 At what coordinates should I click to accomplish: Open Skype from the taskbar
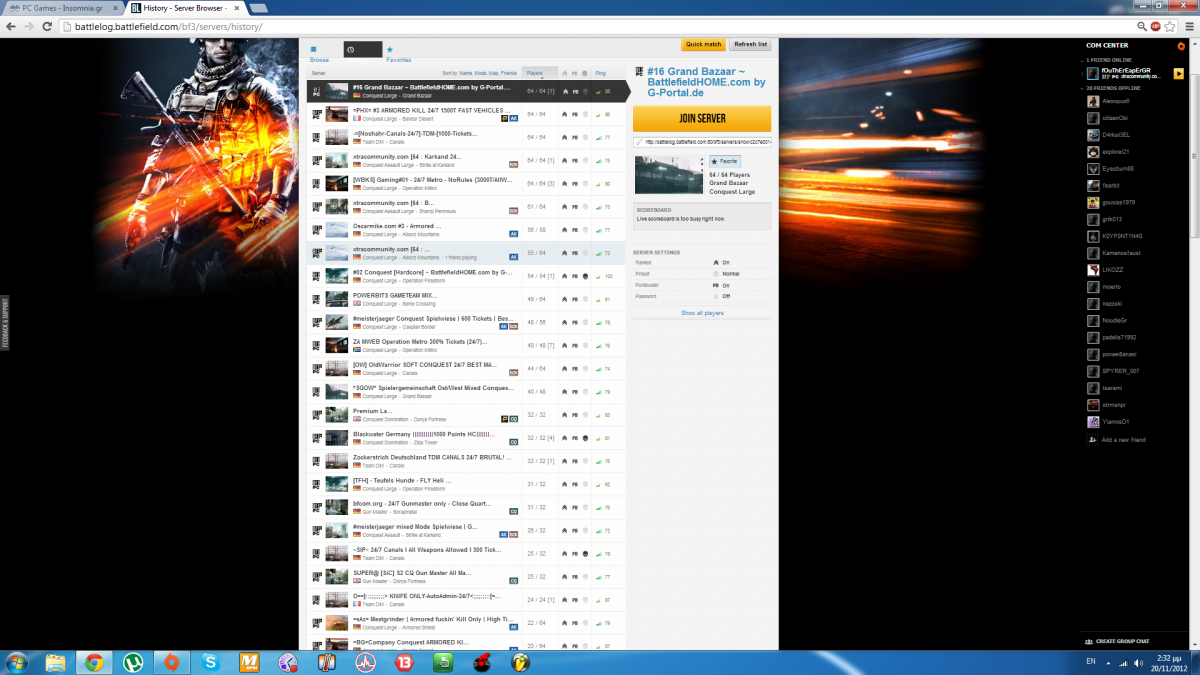(x=210, y=661)
